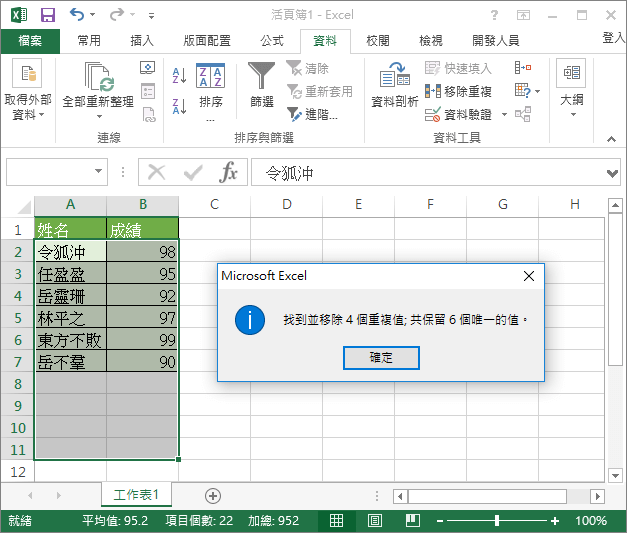Switch to Page Layout view in status bar
Screen dimensions: 627x533
point(374,521)
